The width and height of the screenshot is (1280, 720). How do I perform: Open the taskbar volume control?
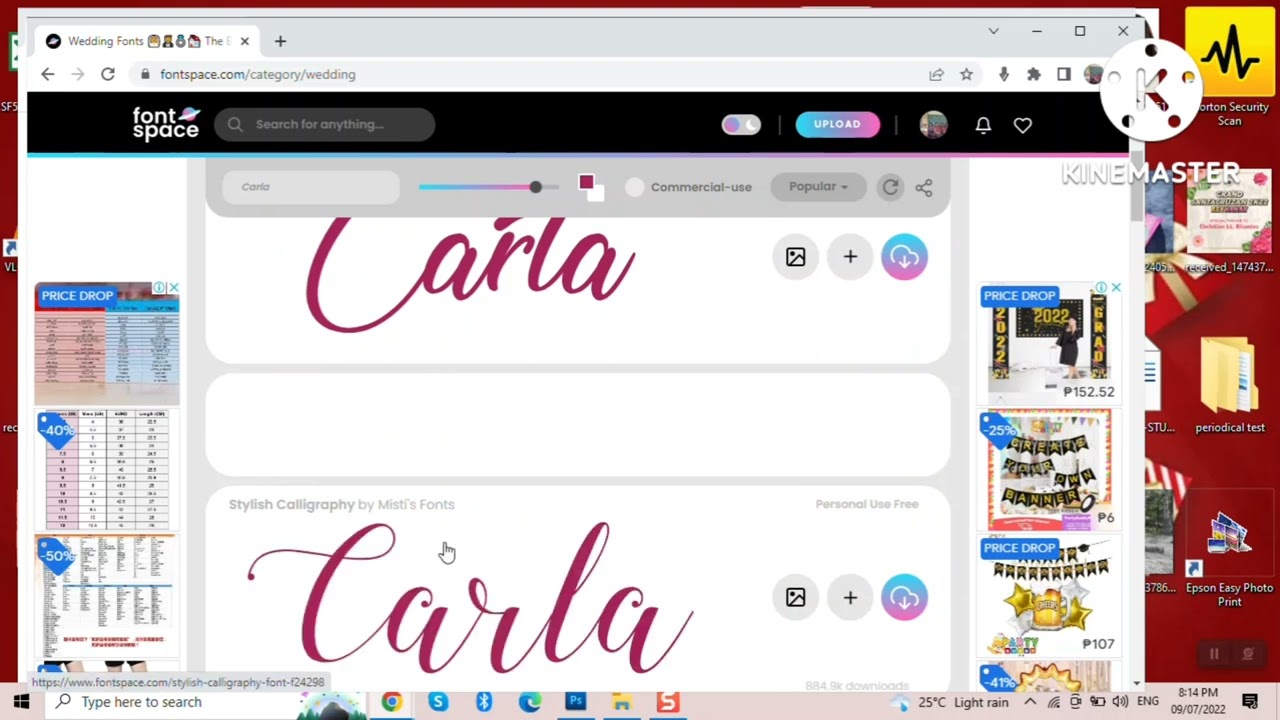tap(1121, 702)
